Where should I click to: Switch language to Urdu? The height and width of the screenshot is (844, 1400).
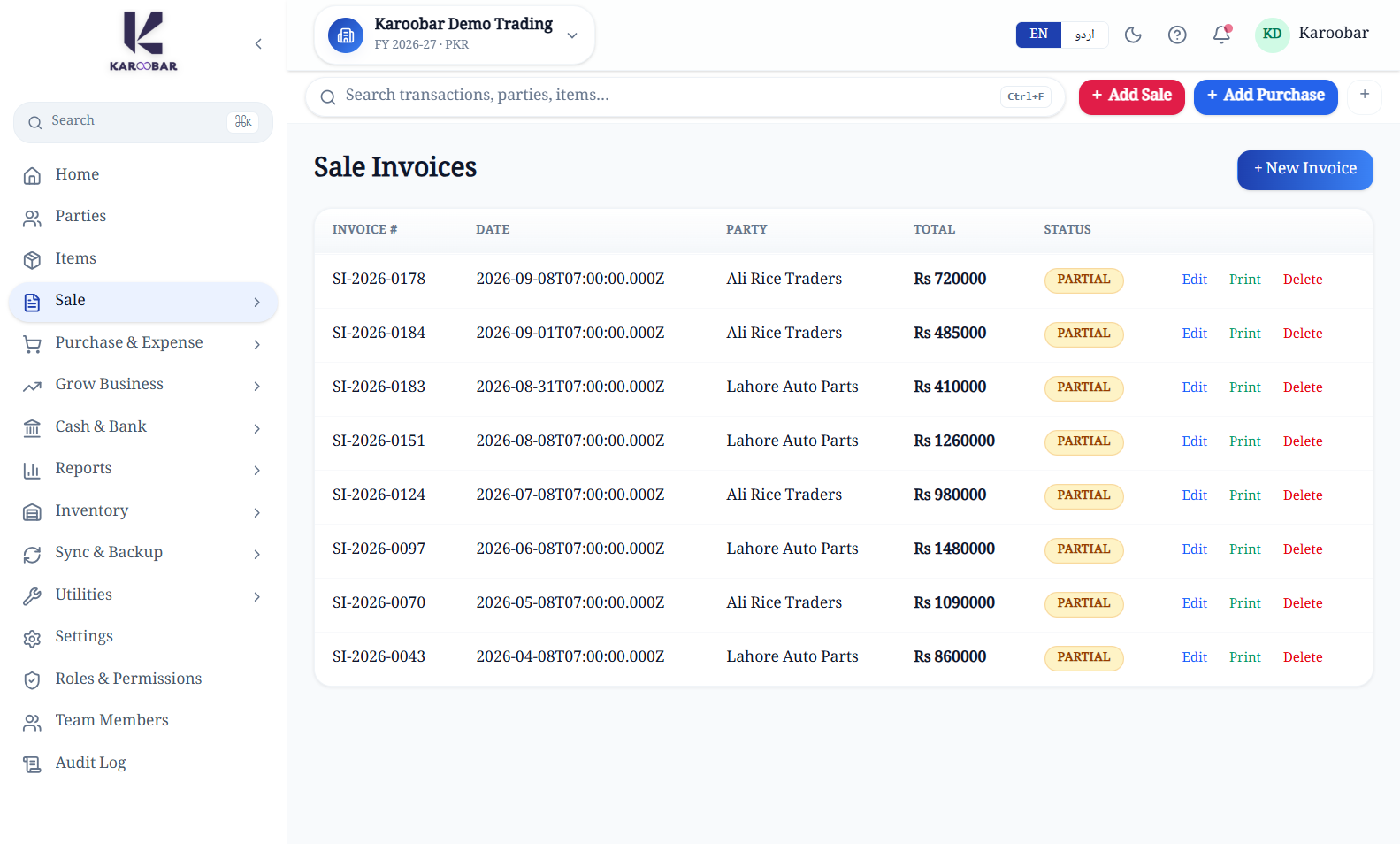point(1085,35)
